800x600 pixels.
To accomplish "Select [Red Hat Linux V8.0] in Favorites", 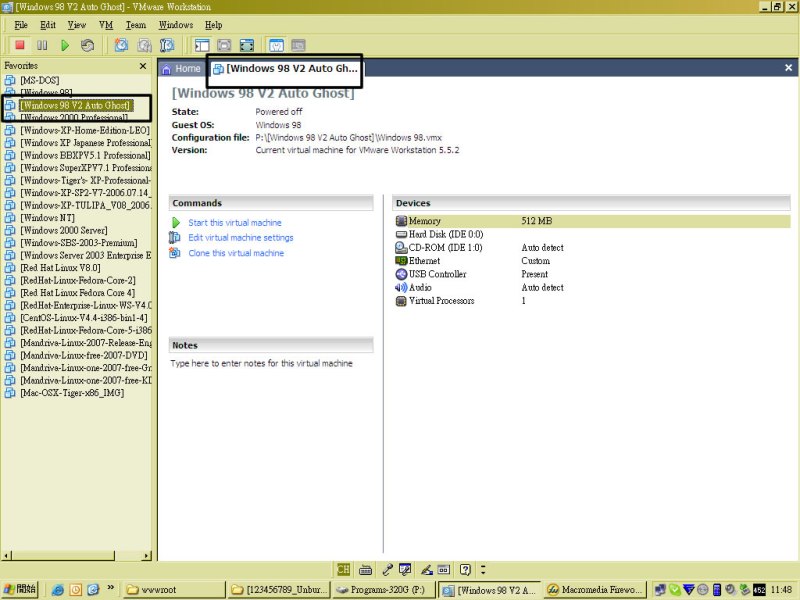I will click(60, 268).
